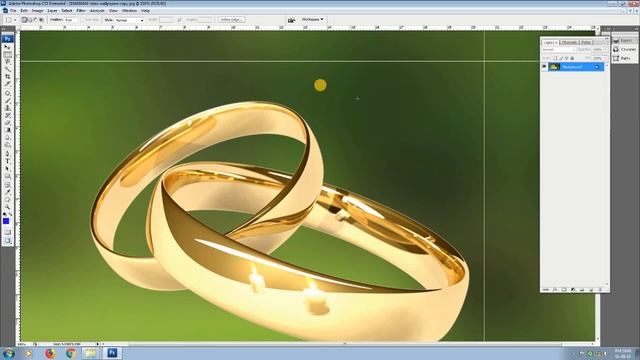Screen dimensions: 640x360
Task: Select the Shape tool
Action: [7, 176]
